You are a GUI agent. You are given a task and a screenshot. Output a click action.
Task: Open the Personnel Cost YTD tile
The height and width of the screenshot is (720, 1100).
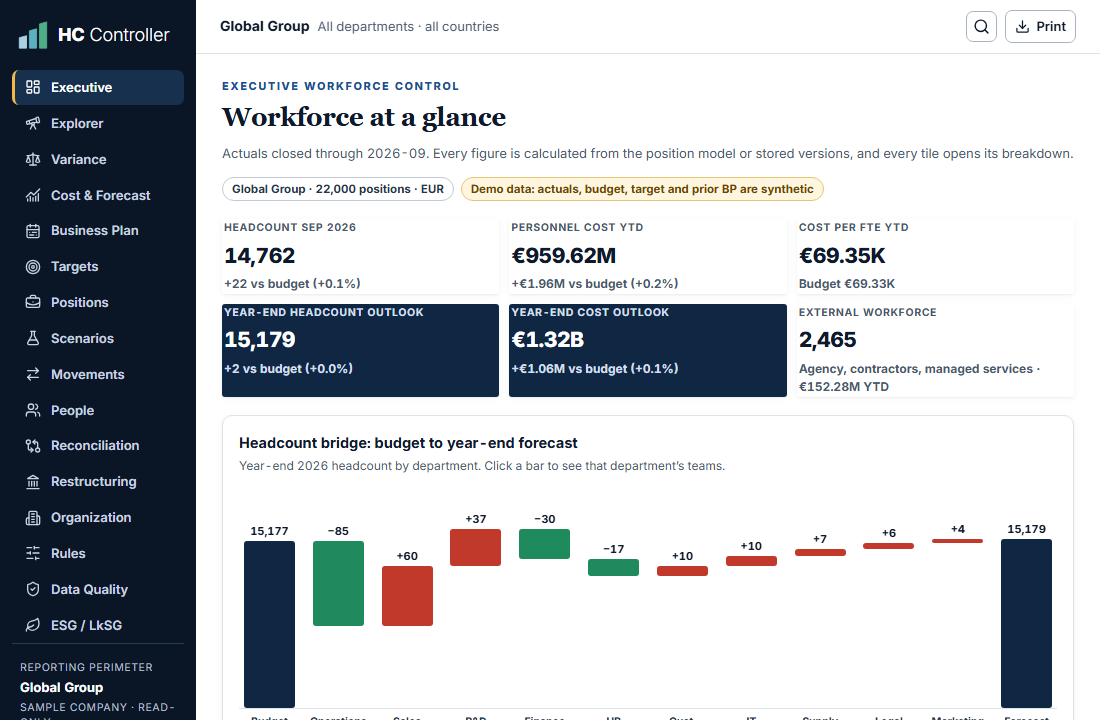(648, 256)
